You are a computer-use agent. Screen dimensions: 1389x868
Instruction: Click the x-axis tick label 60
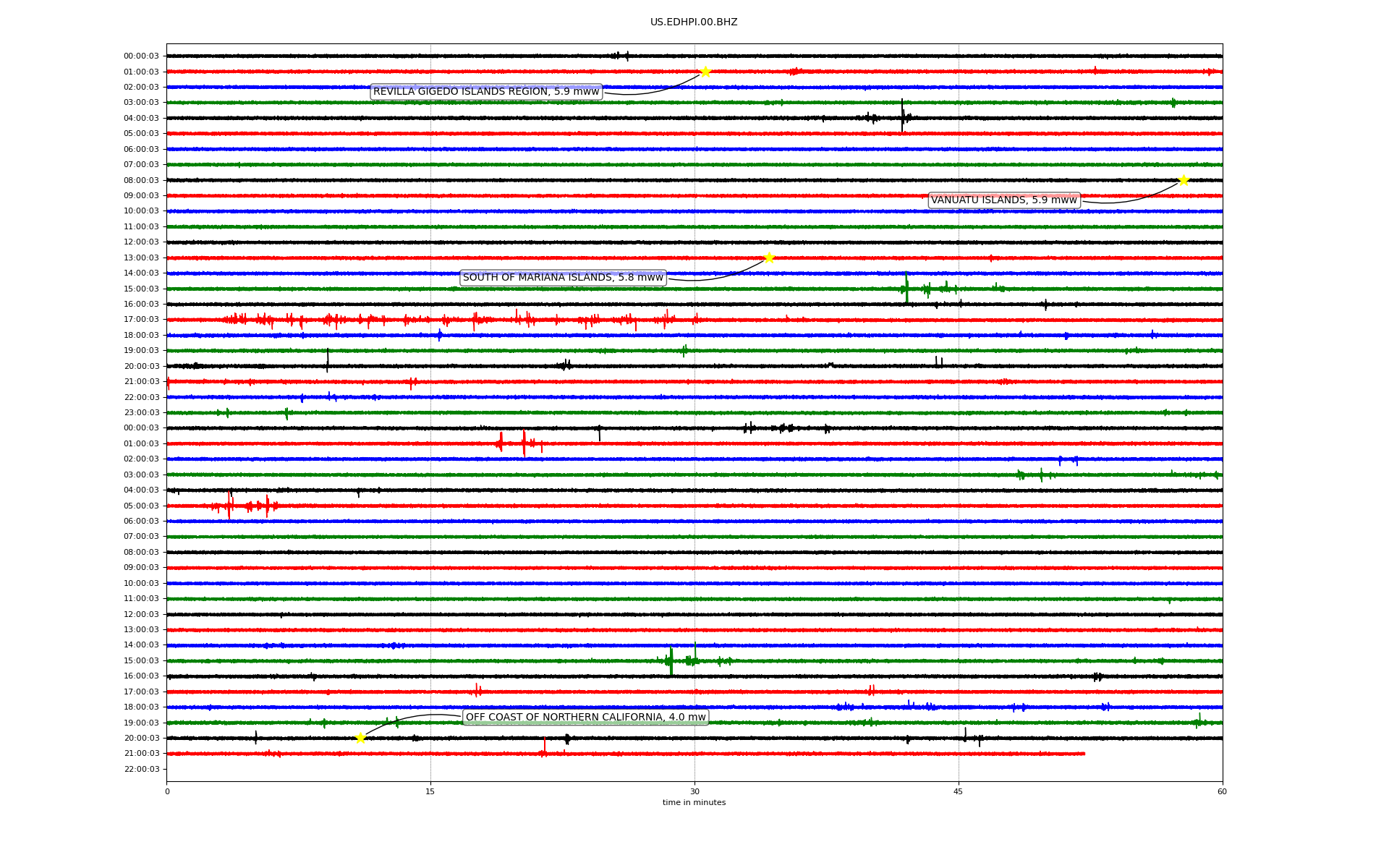point(1222,791)
